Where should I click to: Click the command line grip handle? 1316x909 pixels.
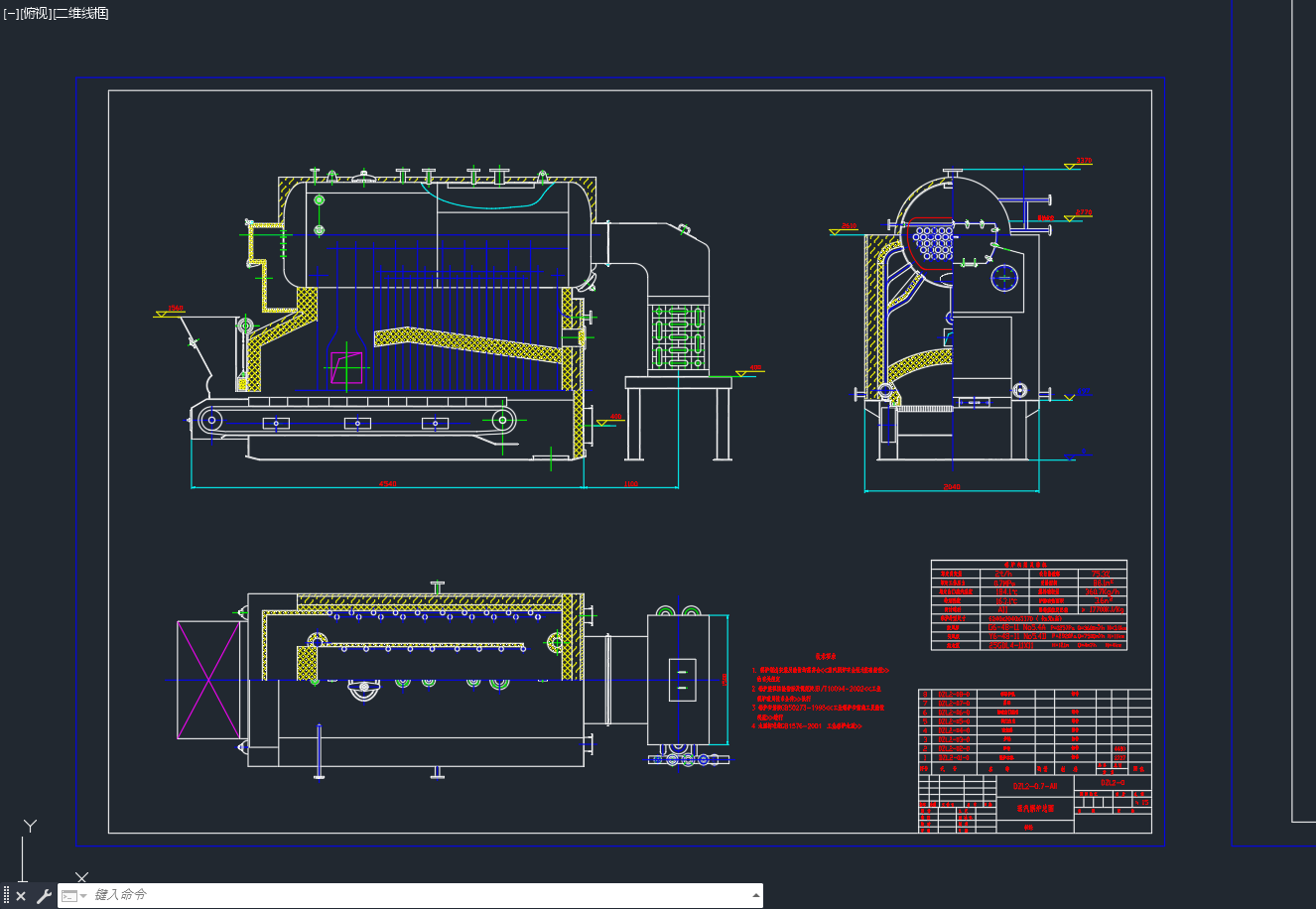click(x=6, y=896)
